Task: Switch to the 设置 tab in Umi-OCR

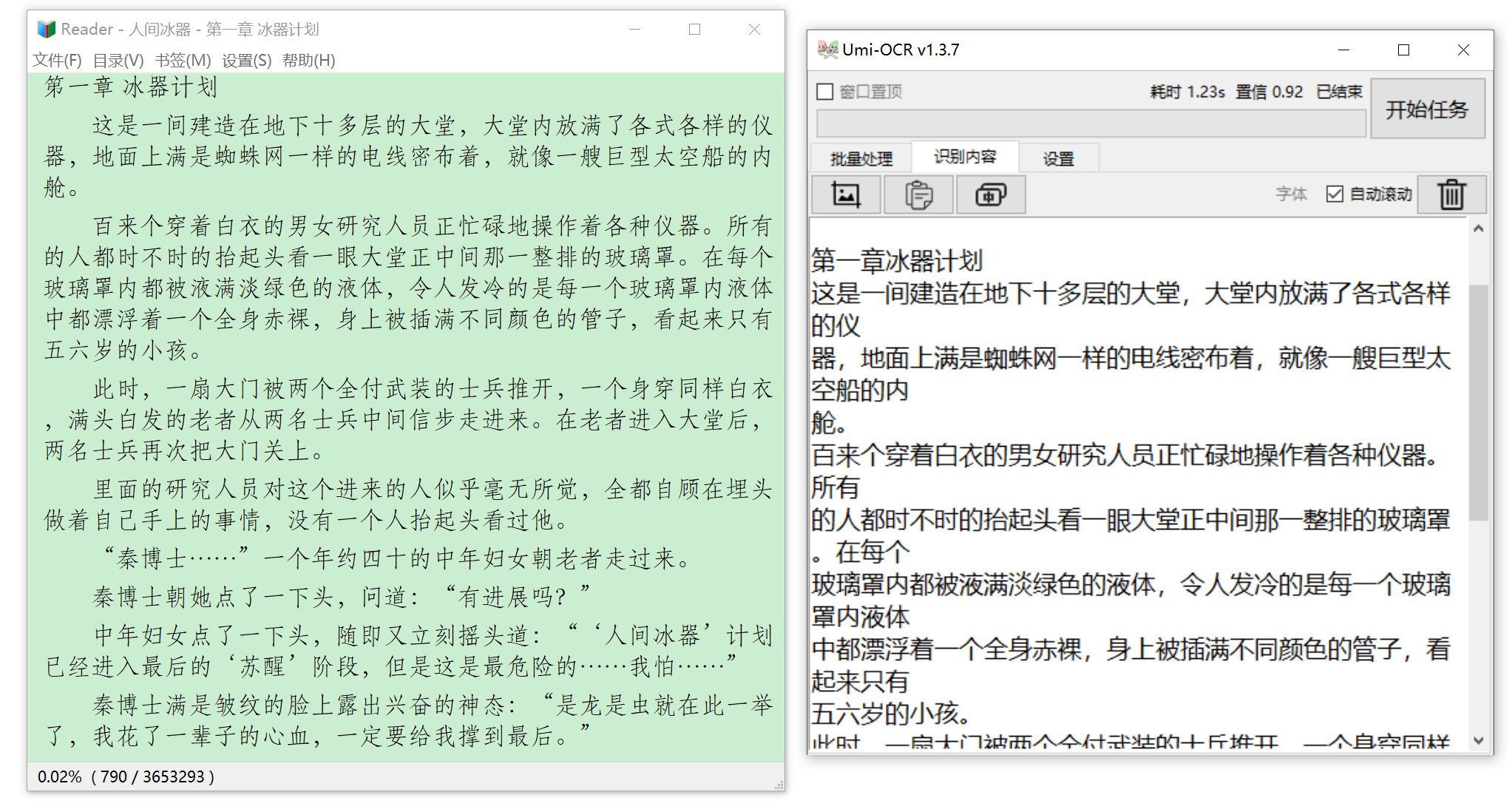Action: pos(1058,158)
